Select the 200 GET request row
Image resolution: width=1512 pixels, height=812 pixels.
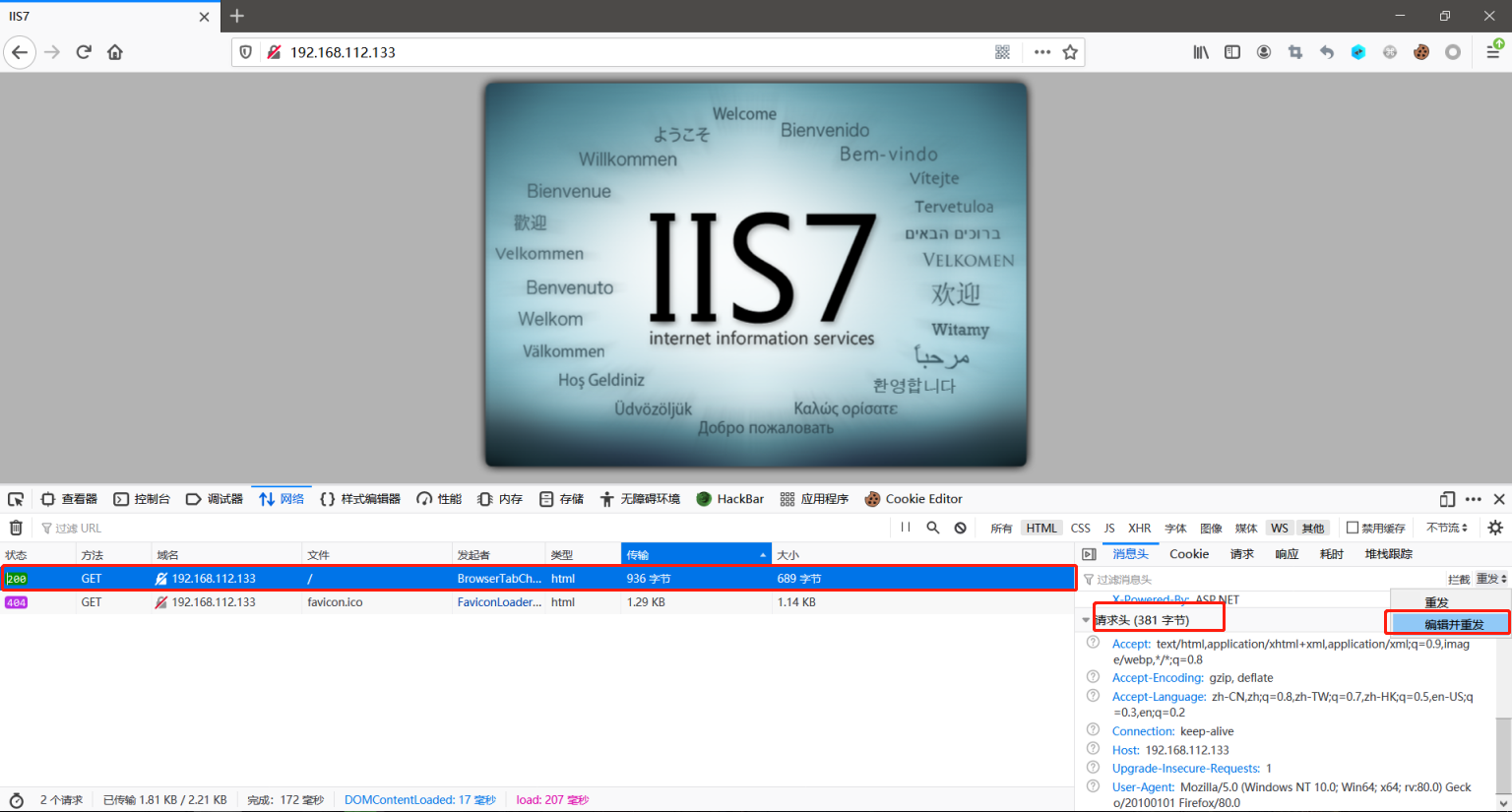536,579
